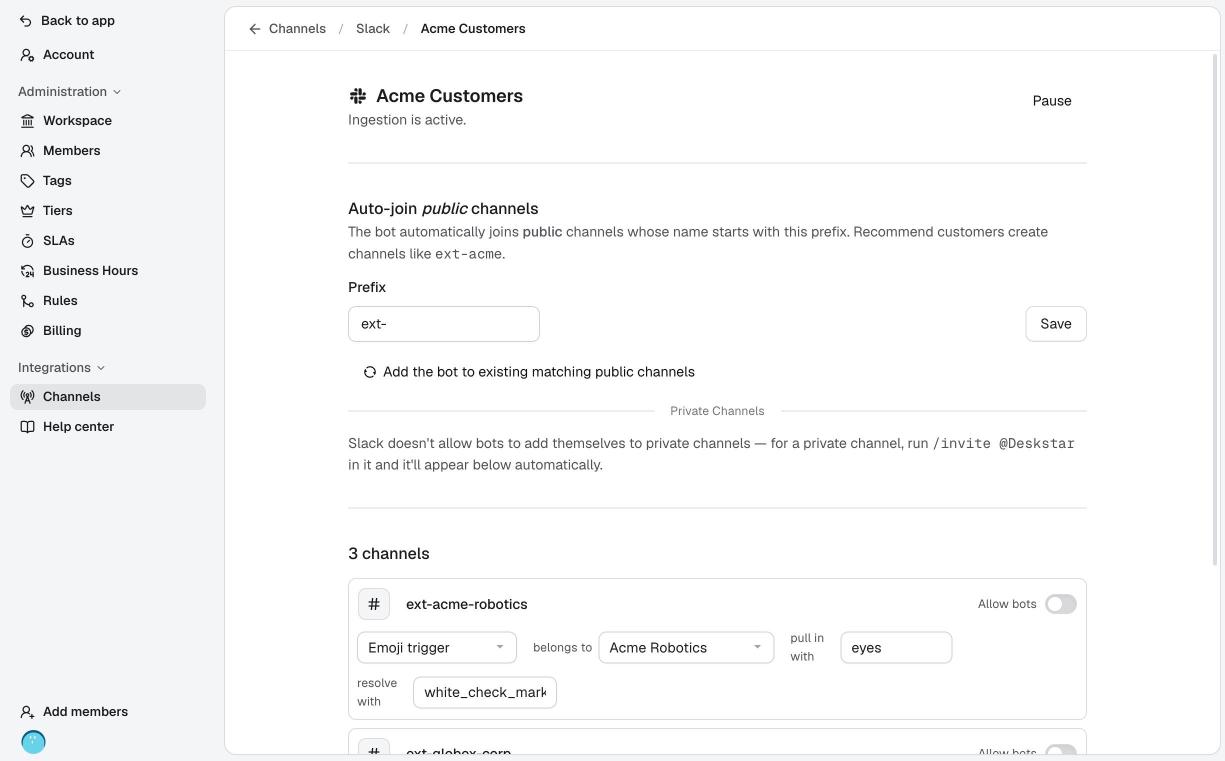Click the Billing coin icon
The image size is (1225, 761).
[x=27, y=331]
